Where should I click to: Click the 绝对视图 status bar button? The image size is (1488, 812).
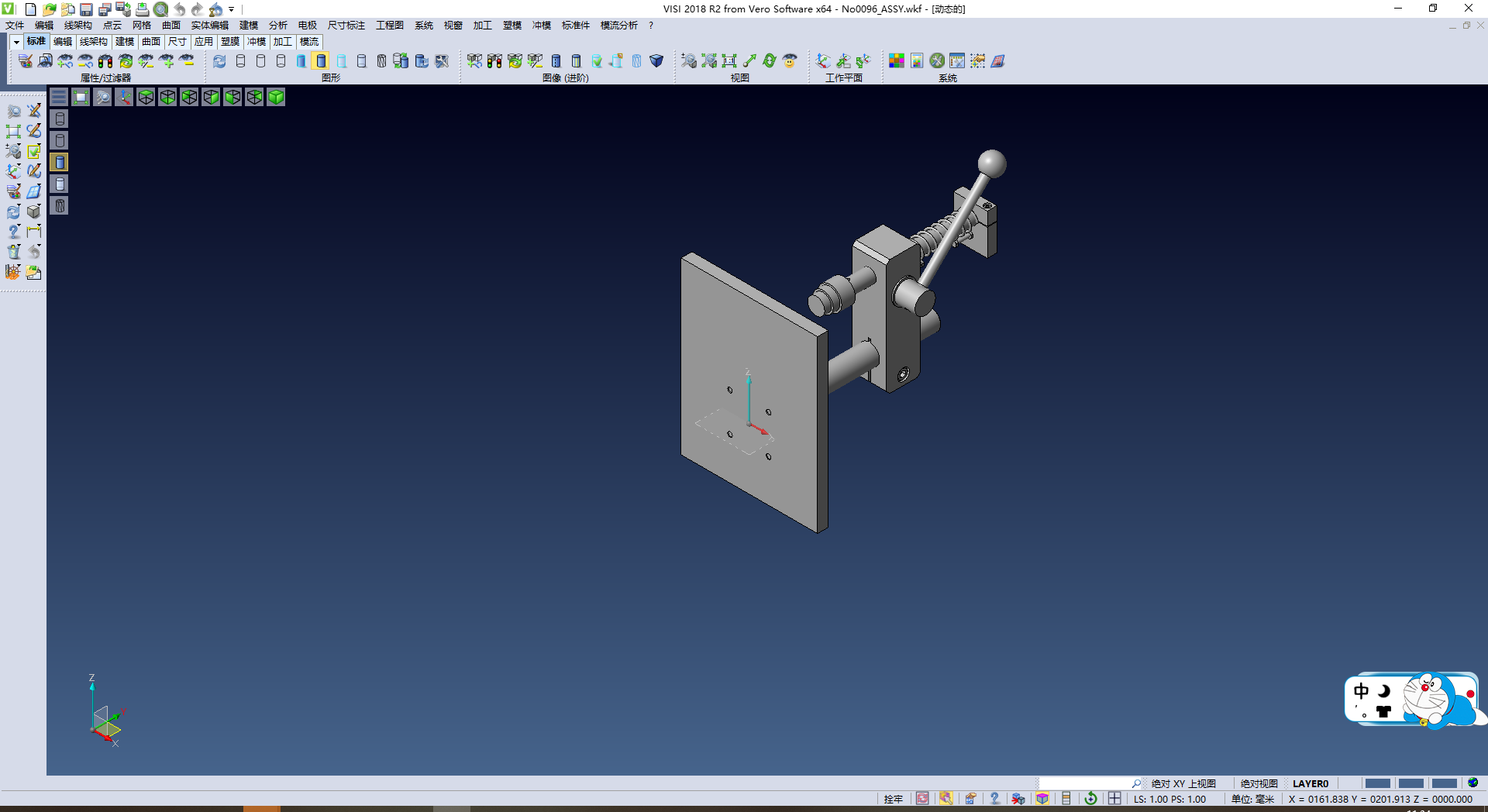(1259, 783)
